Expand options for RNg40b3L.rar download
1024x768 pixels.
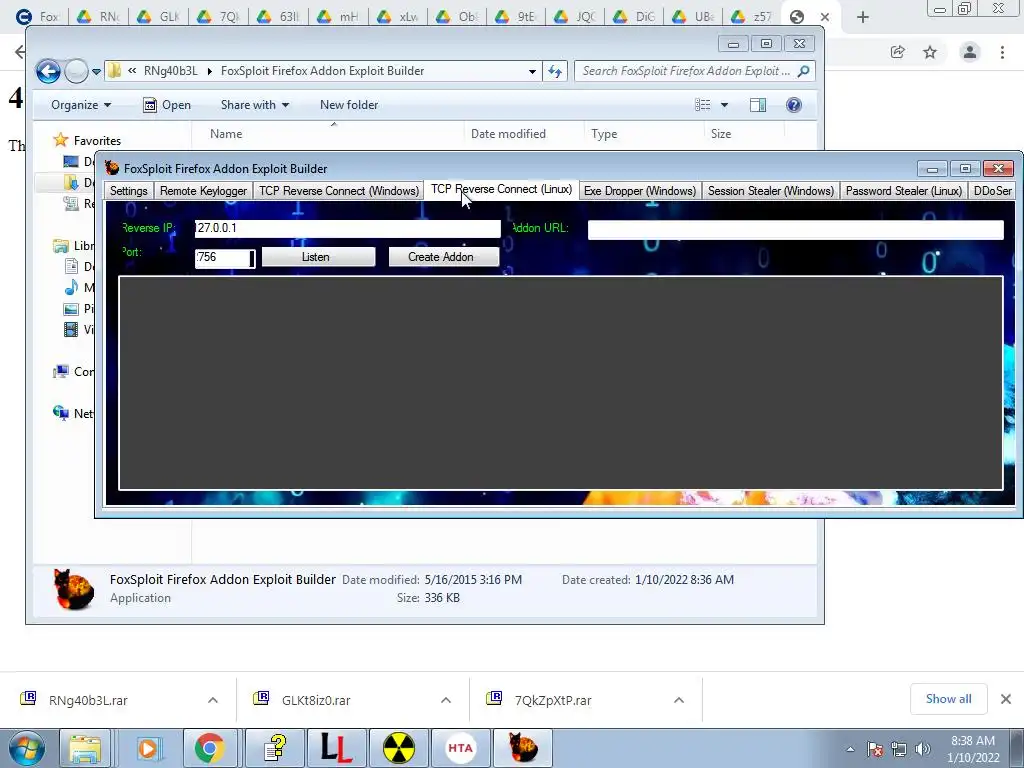tap(213, 700)
